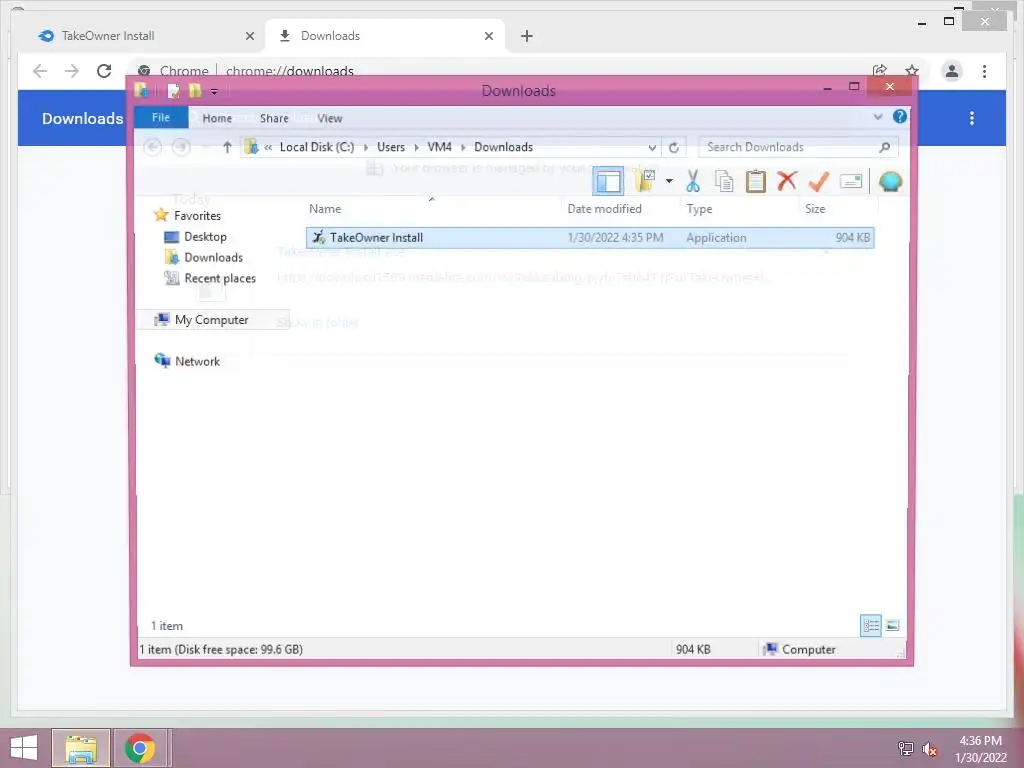This screenshot has width=1024, height=768.
Task: Expand the Explorer ribbon chevron
Action: 878,117
